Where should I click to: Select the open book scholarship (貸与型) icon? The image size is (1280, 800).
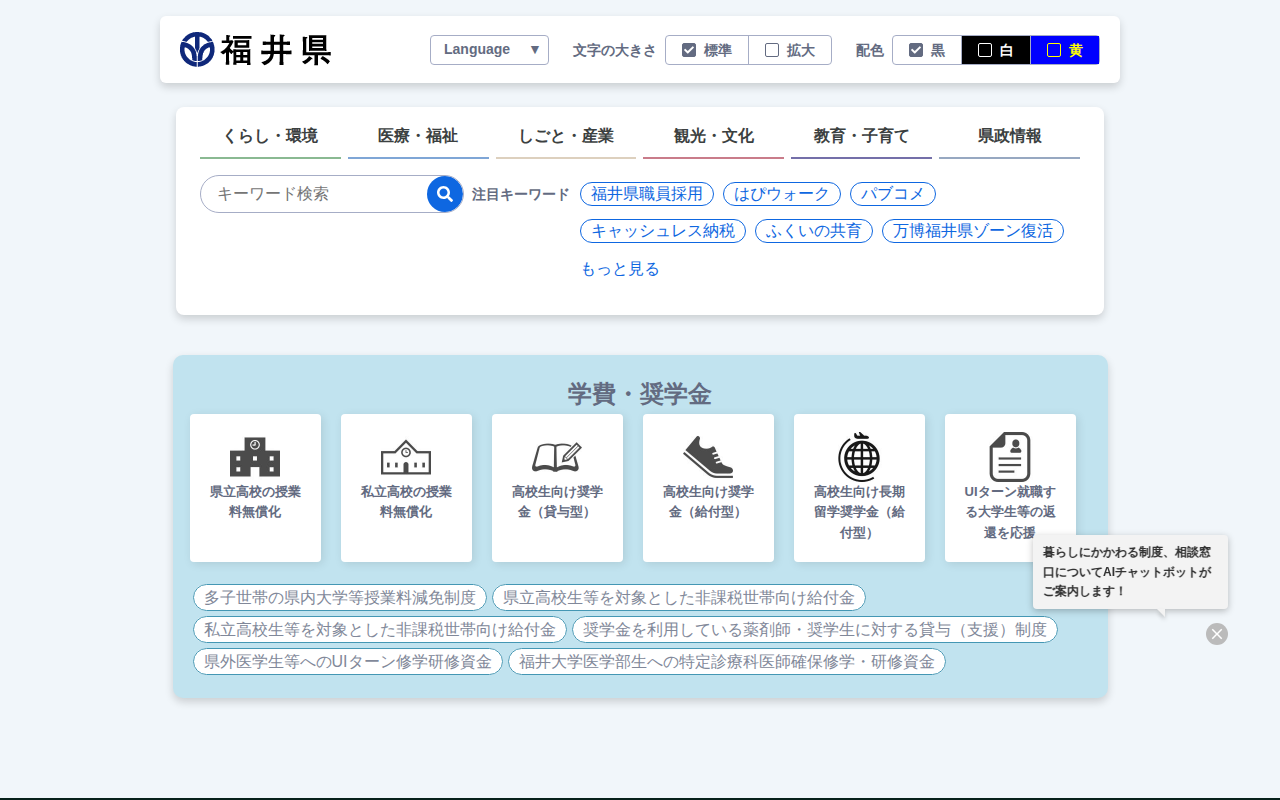tap(557, 458)
